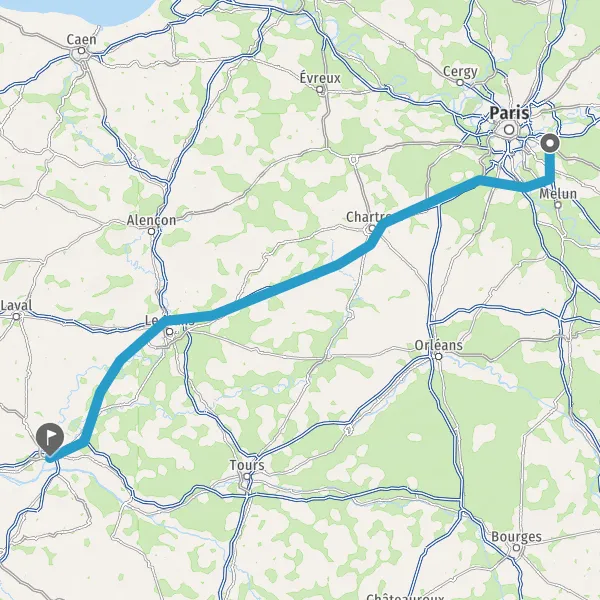Select the Melun city label
Screen dimensions: 600x600
click(558, 194)
